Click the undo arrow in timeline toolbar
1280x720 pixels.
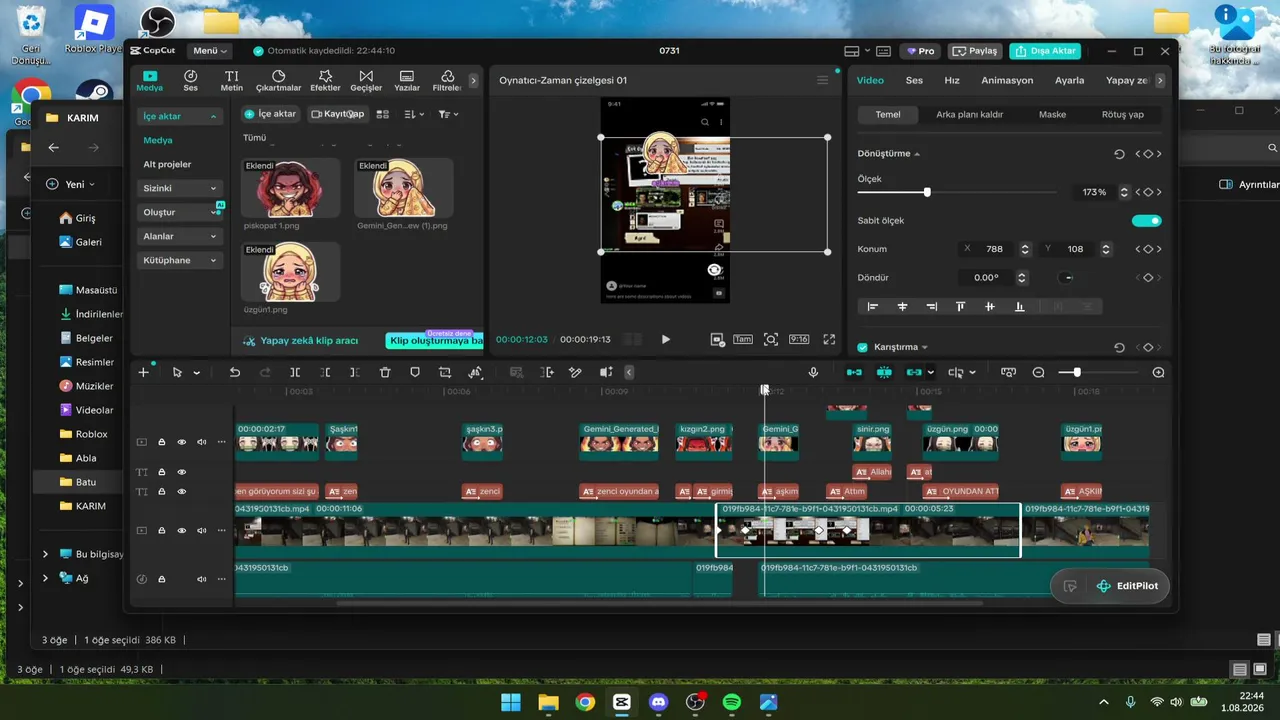pos(235,372)
